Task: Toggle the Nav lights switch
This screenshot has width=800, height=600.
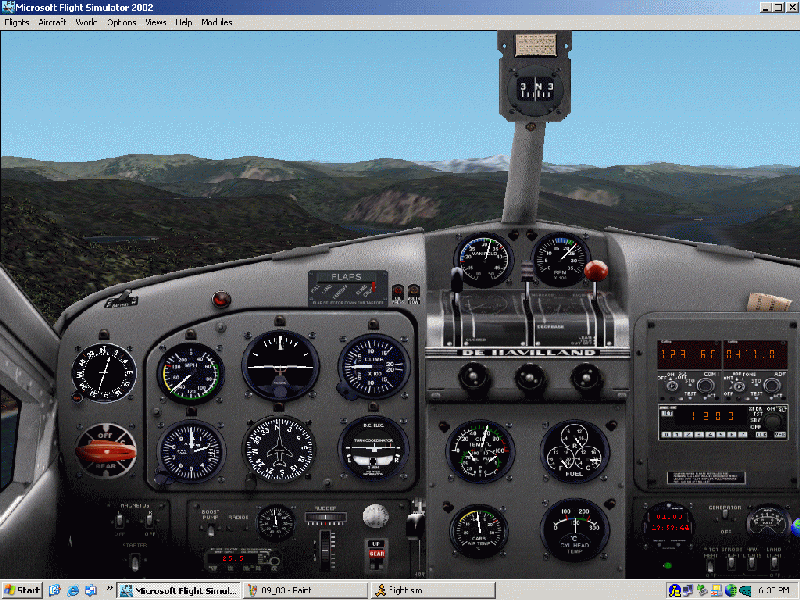Action: (x=752, y=563)
